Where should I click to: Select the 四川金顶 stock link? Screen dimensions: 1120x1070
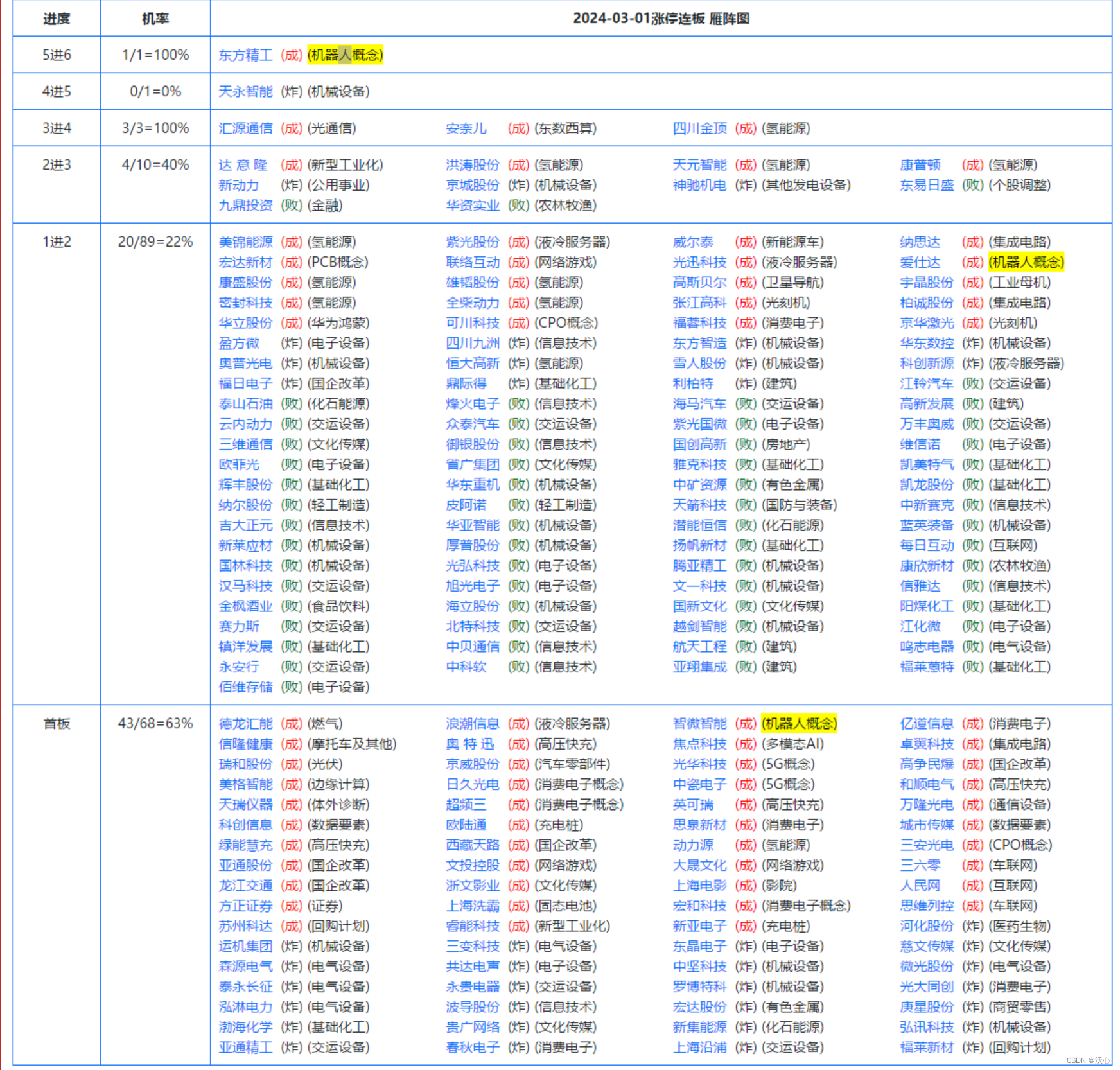click(699, 128)
